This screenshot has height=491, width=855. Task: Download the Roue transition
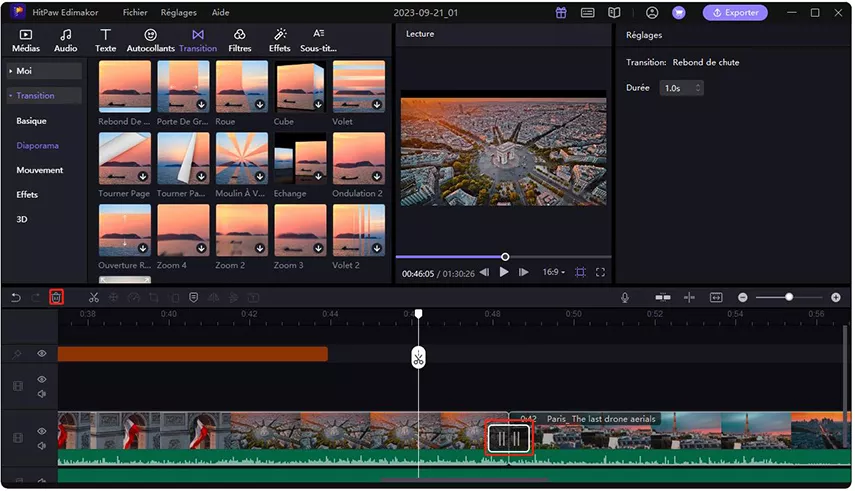(x=260, y=104)
